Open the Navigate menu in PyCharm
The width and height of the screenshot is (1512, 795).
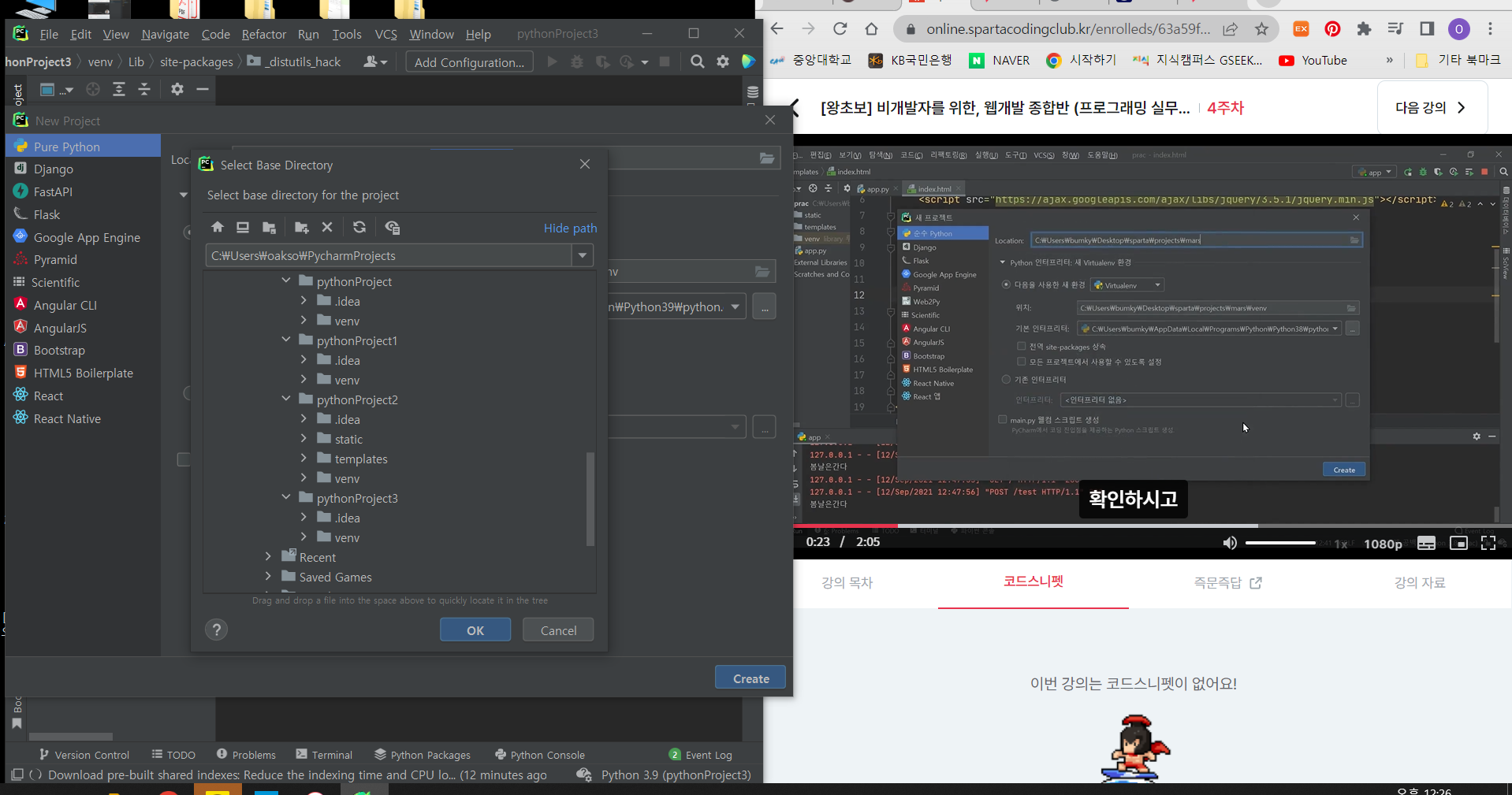(x=166, y=34)
